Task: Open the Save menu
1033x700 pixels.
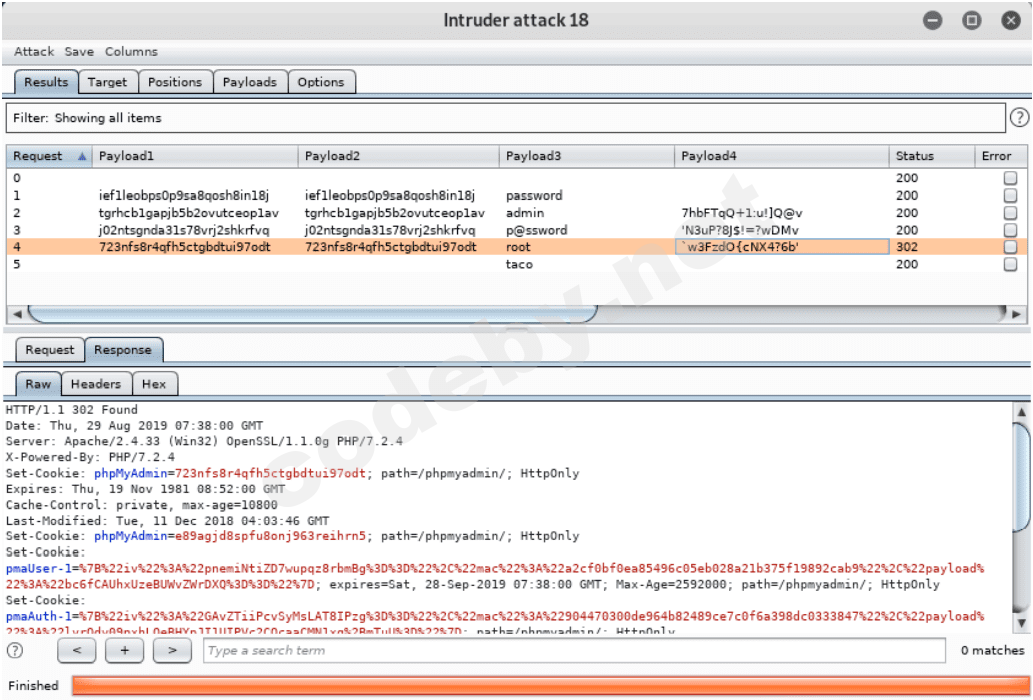Action: (x=79, y=51)
